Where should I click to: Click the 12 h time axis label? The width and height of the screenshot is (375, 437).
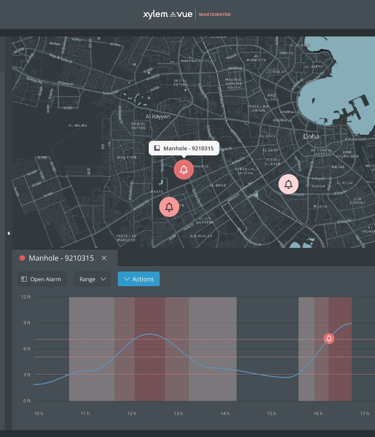132,413
